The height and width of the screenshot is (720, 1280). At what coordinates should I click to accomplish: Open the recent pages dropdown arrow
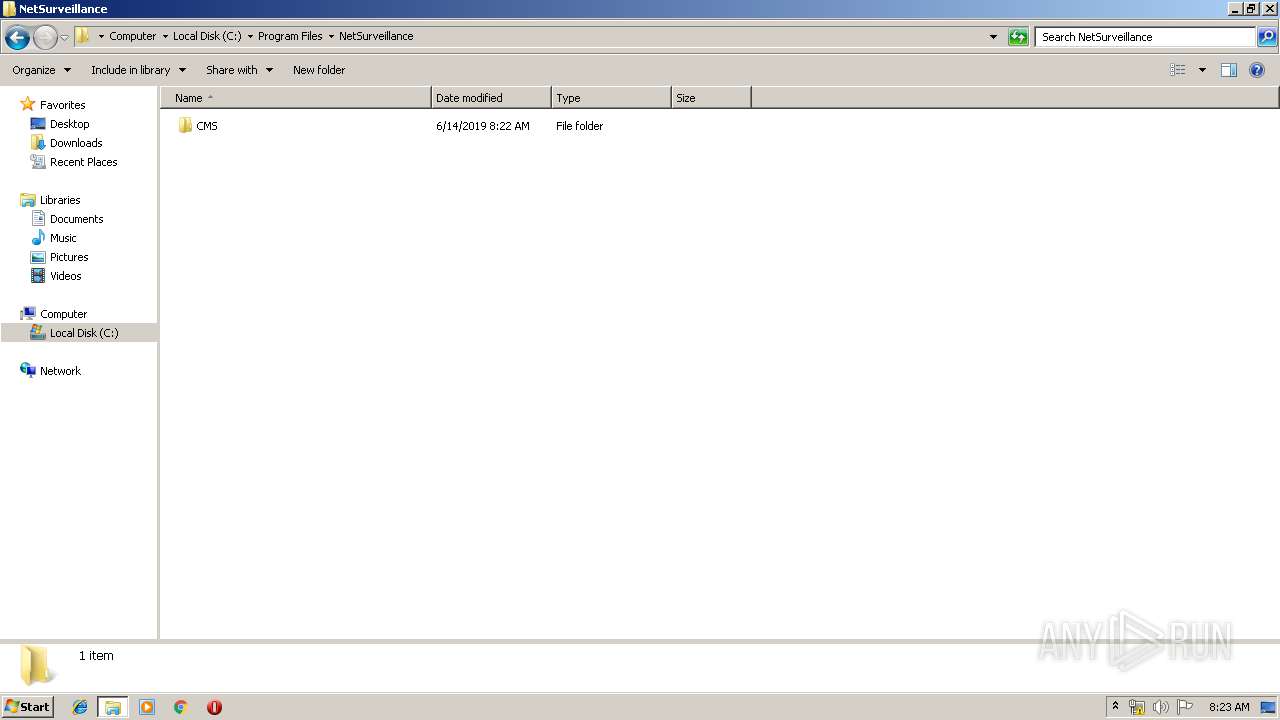[65, 38]
